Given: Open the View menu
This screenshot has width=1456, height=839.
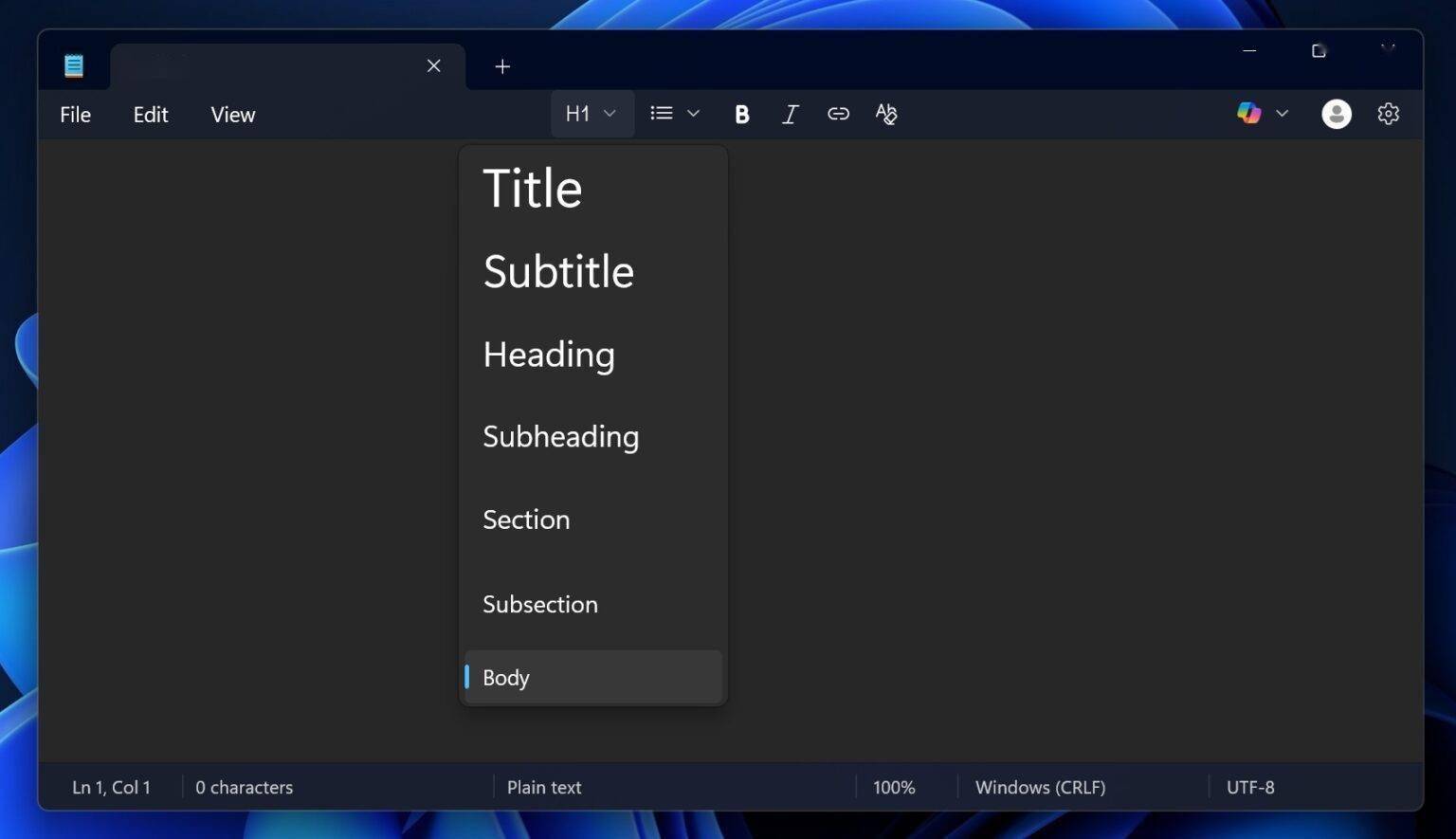Looking at the screenshot, I should tap(232, 115).
